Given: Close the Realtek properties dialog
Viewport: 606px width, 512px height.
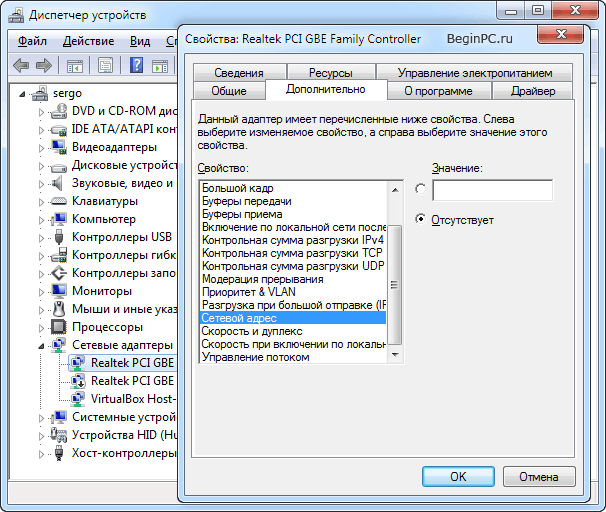Looking at the screenshot, I should 560,35.
